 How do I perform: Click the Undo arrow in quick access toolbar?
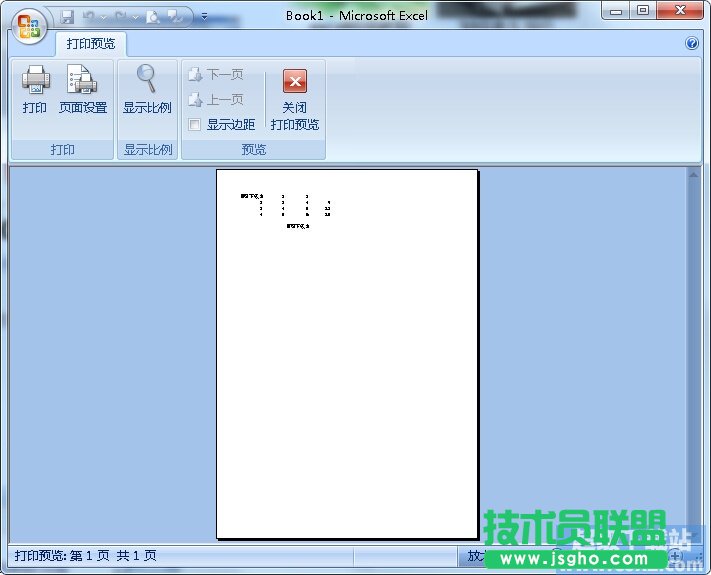coord(88,16)
